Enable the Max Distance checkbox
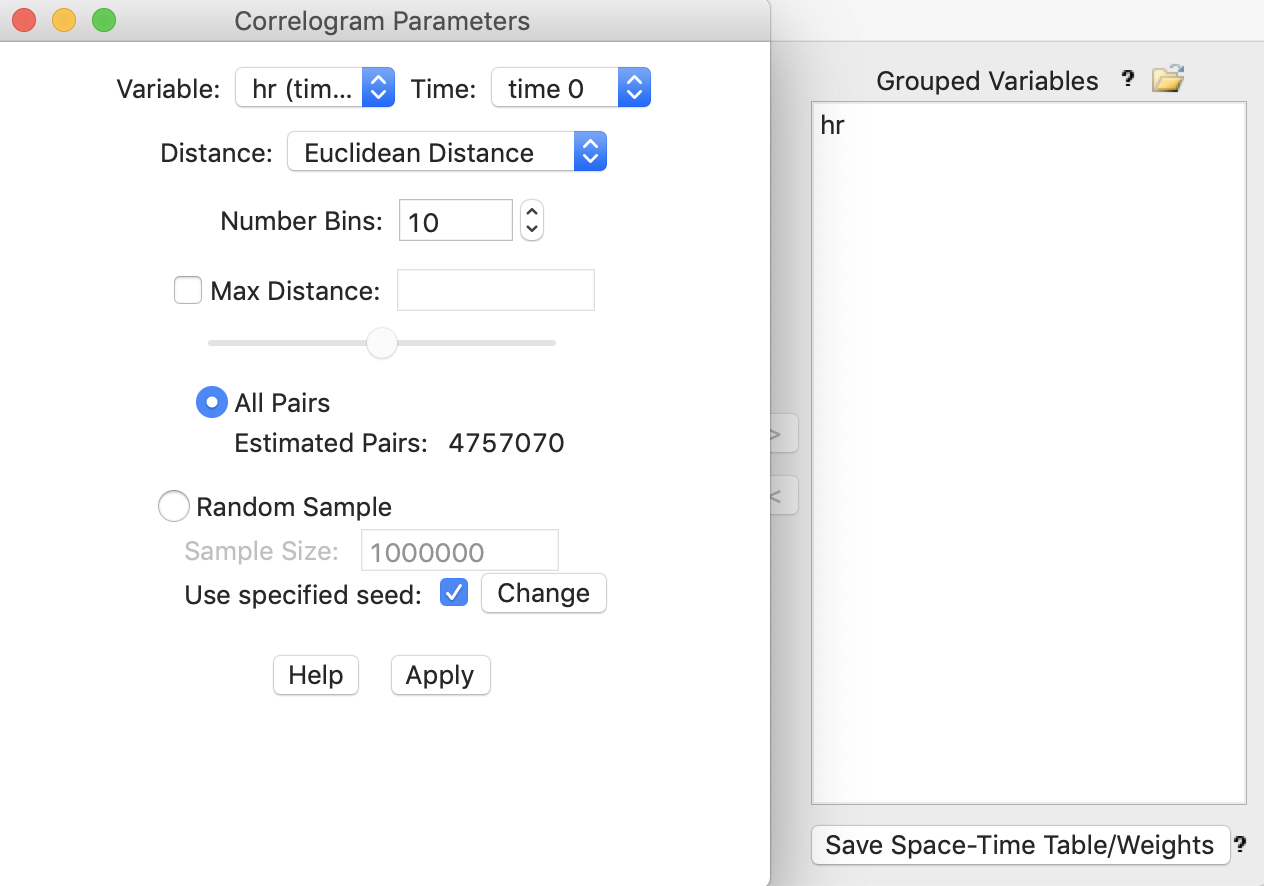 188,290
